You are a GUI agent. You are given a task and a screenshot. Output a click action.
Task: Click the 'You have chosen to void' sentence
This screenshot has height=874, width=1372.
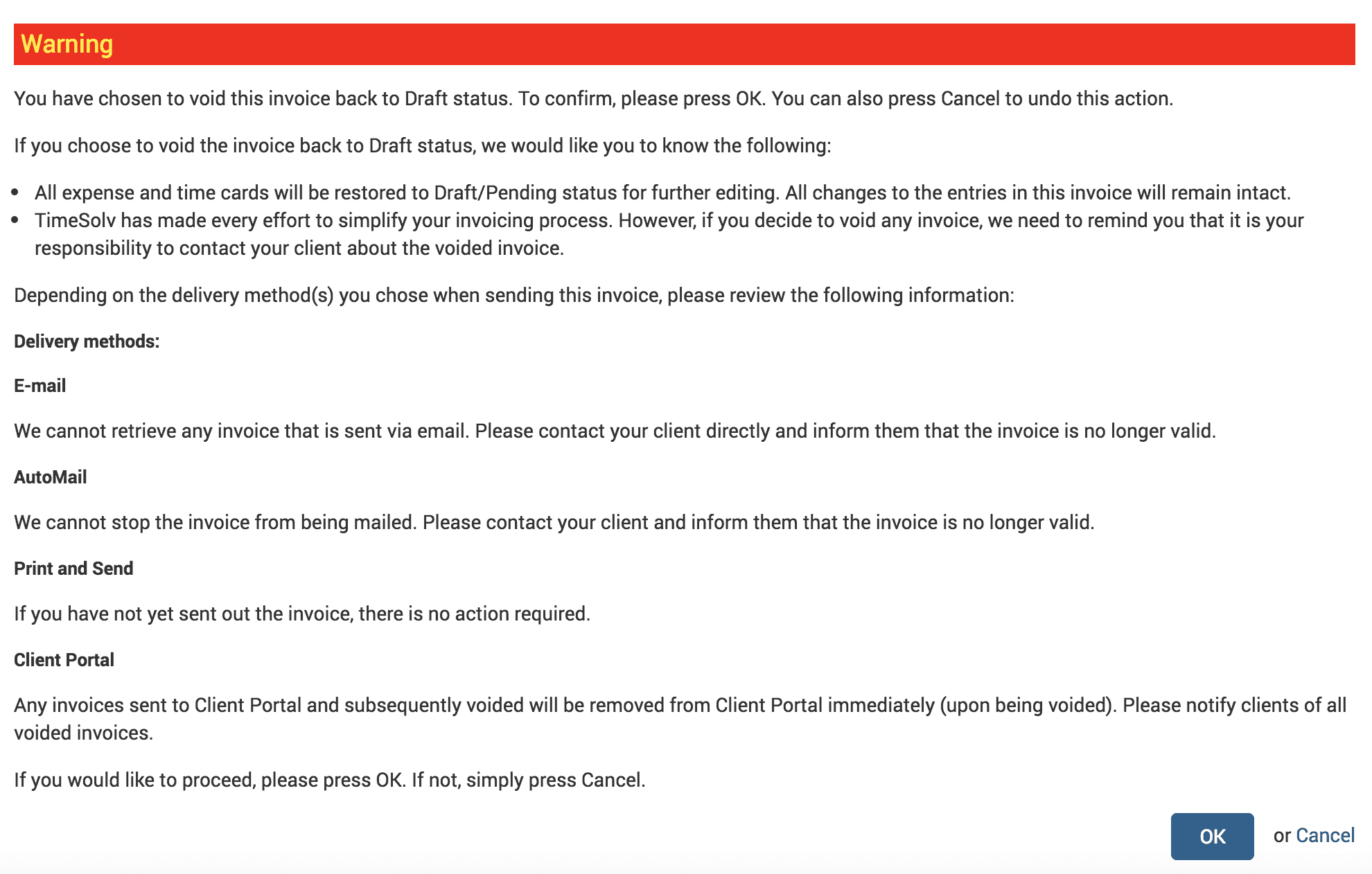[593, 98]
